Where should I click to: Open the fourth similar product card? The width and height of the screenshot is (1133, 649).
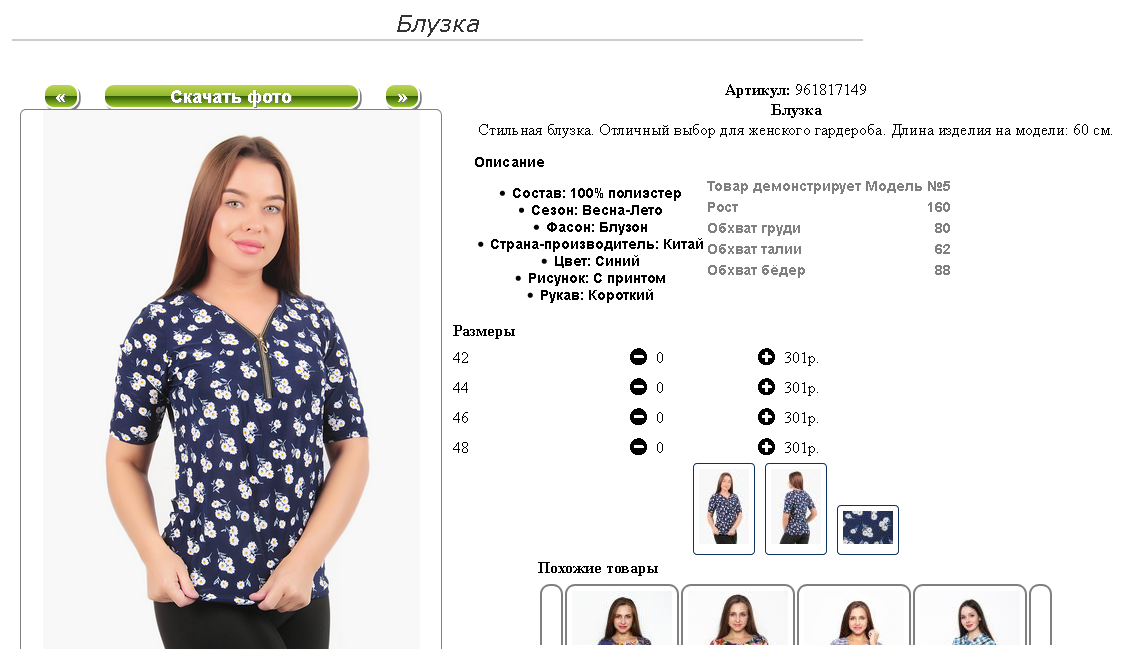pos(970,615)
